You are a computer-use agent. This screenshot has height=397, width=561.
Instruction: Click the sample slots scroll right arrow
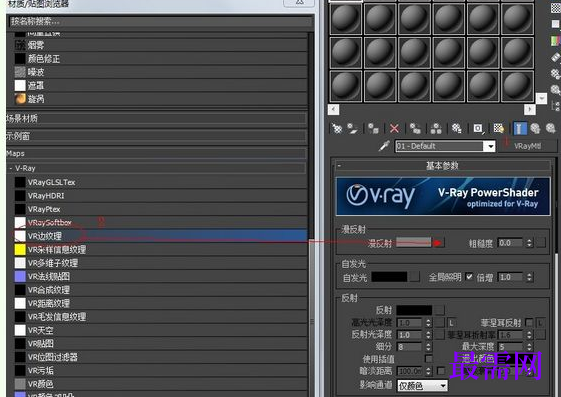pos(530,109)
